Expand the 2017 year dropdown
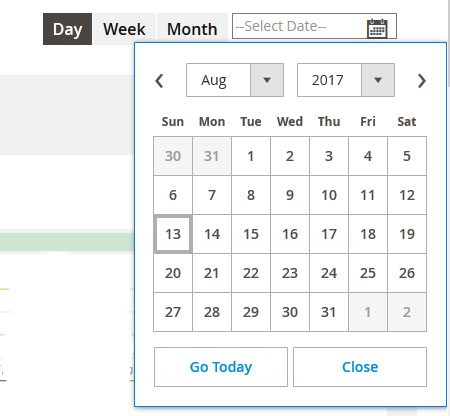 [346, 80]
